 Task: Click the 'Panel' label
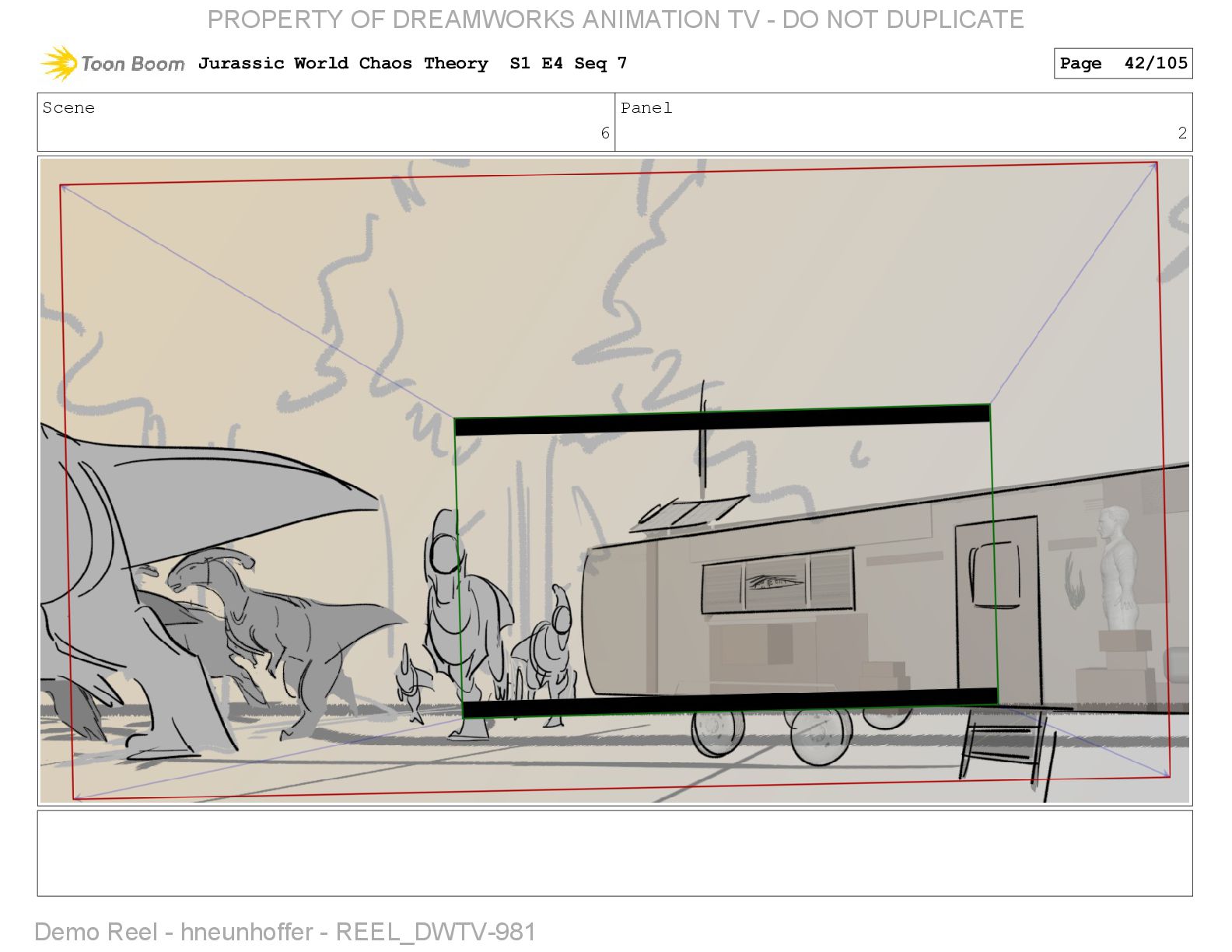coord(646,107)
